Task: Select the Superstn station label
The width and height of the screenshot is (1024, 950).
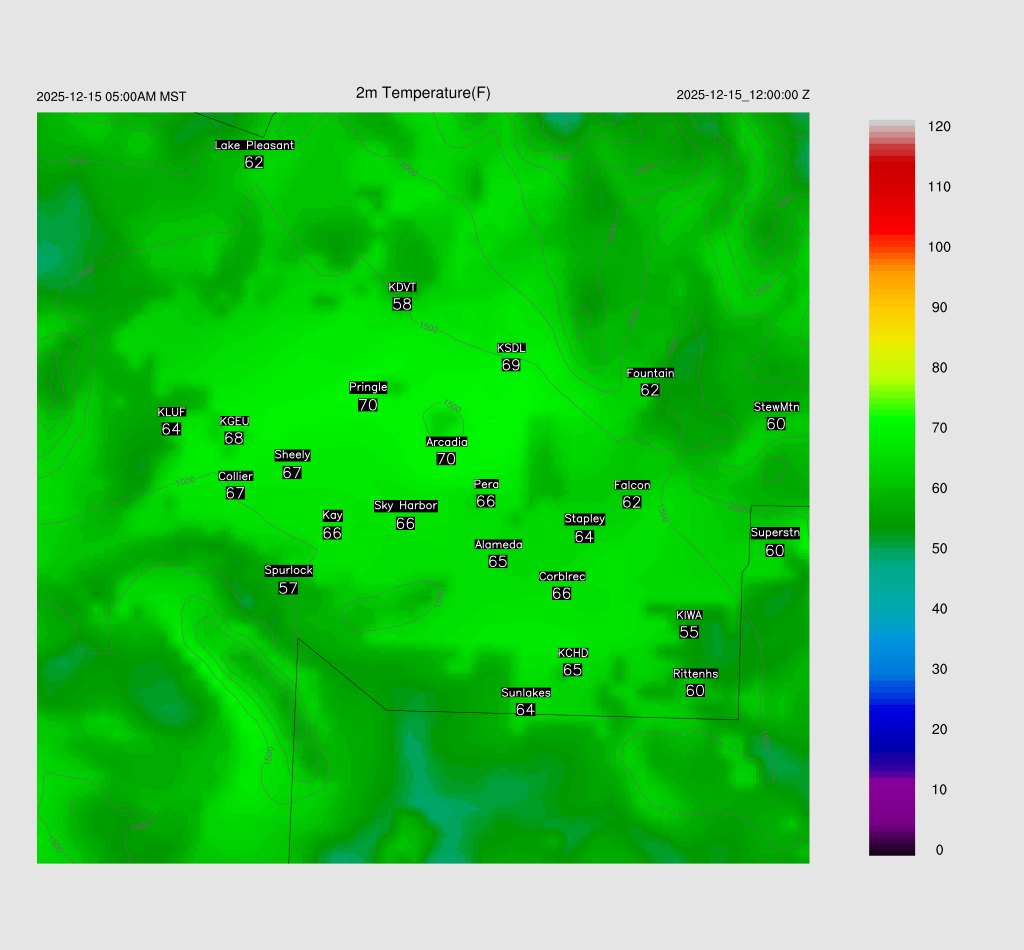Action: pos(775,533)
